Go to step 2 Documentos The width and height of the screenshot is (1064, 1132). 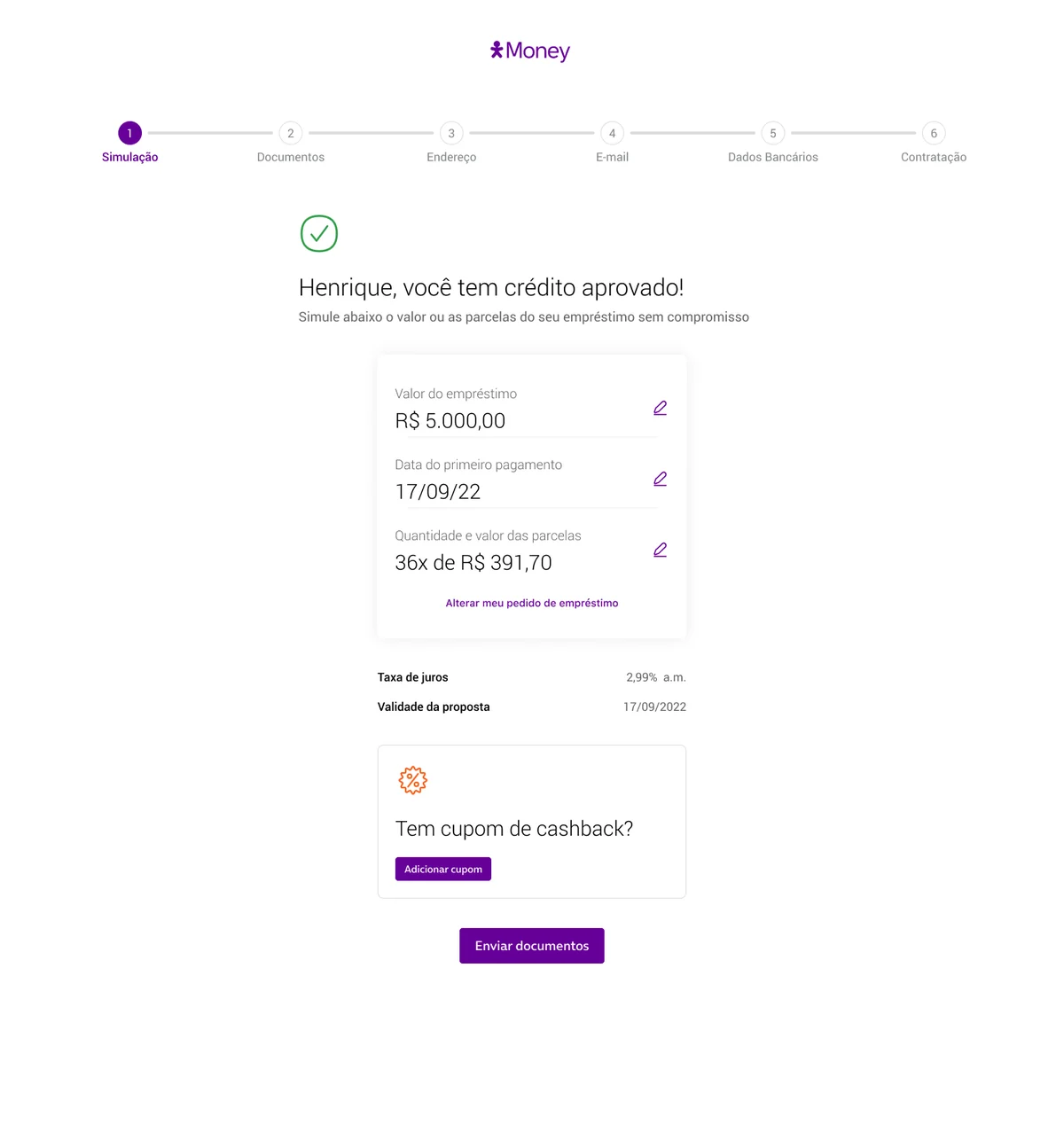(291, 133)
